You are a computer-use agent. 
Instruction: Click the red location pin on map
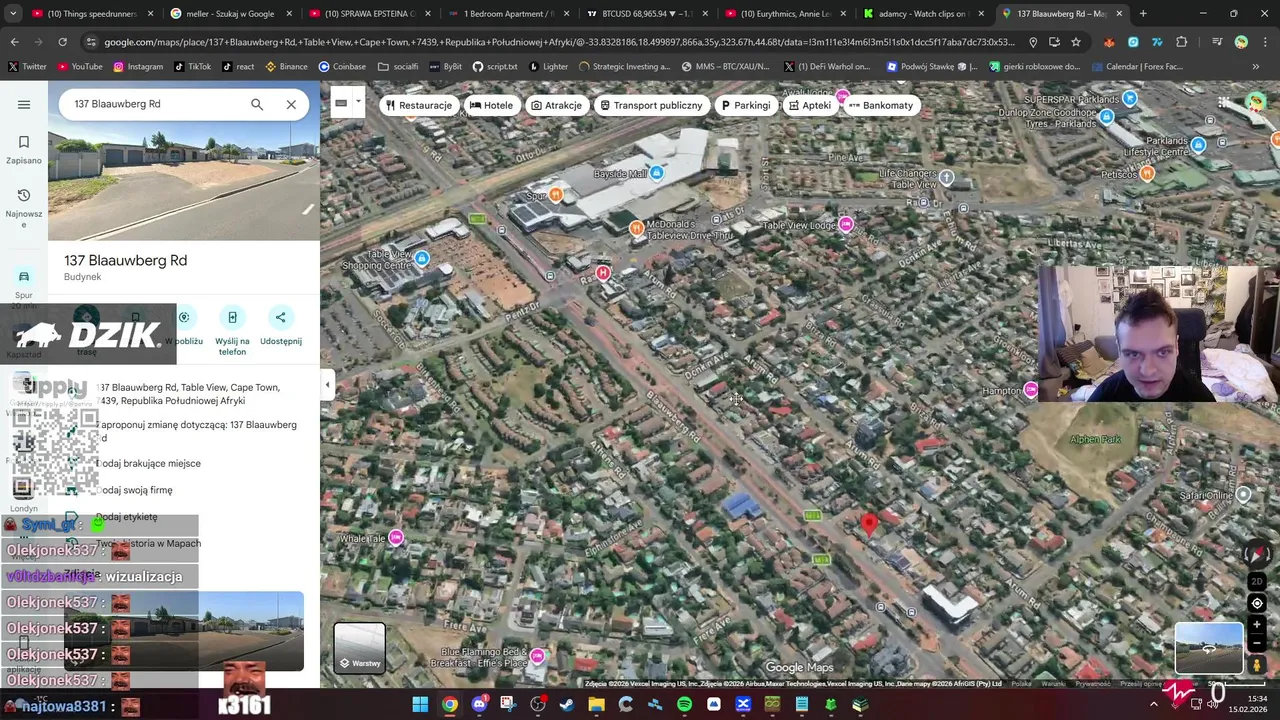click(869, 524)
